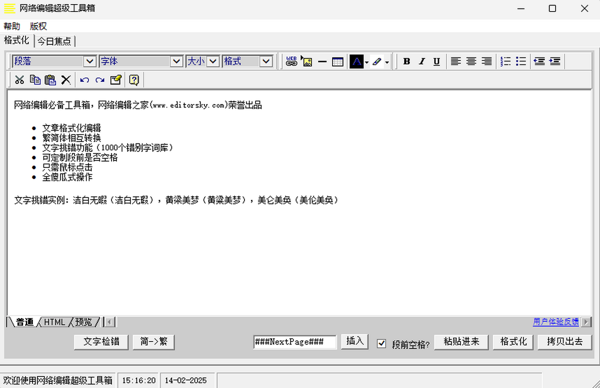Switch to the HTML view tab
This screenshot has height=388, width=600.
click(54, 322)
